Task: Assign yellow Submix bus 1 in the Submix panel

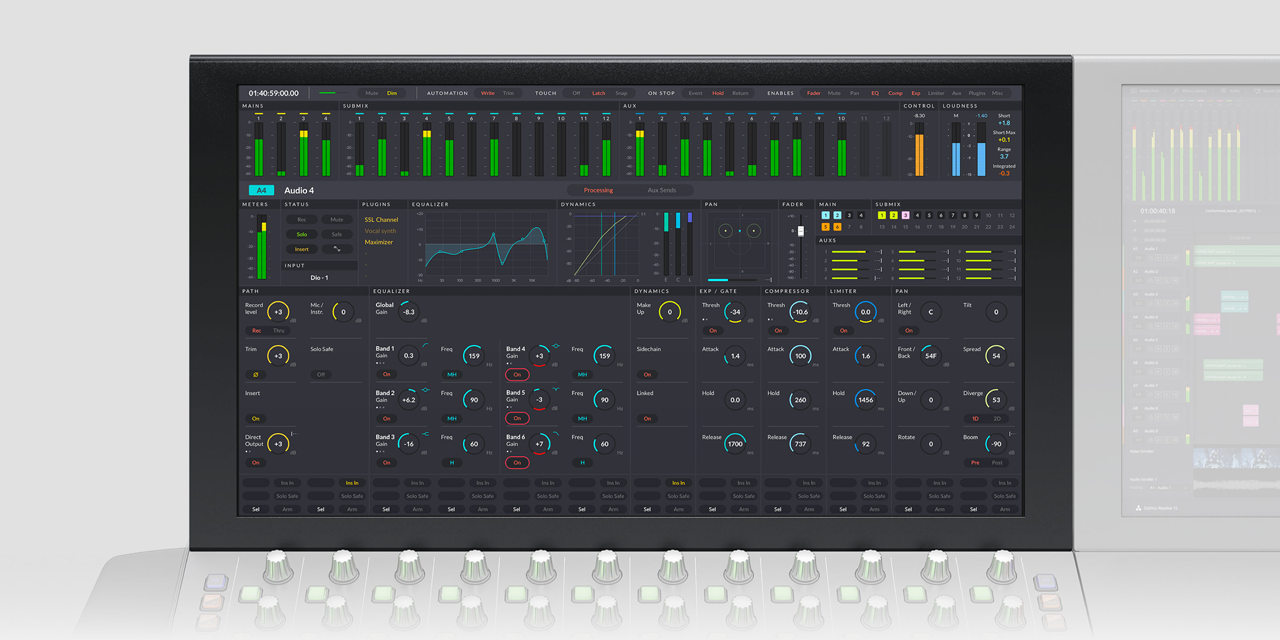Action: [x=882, y=215]
